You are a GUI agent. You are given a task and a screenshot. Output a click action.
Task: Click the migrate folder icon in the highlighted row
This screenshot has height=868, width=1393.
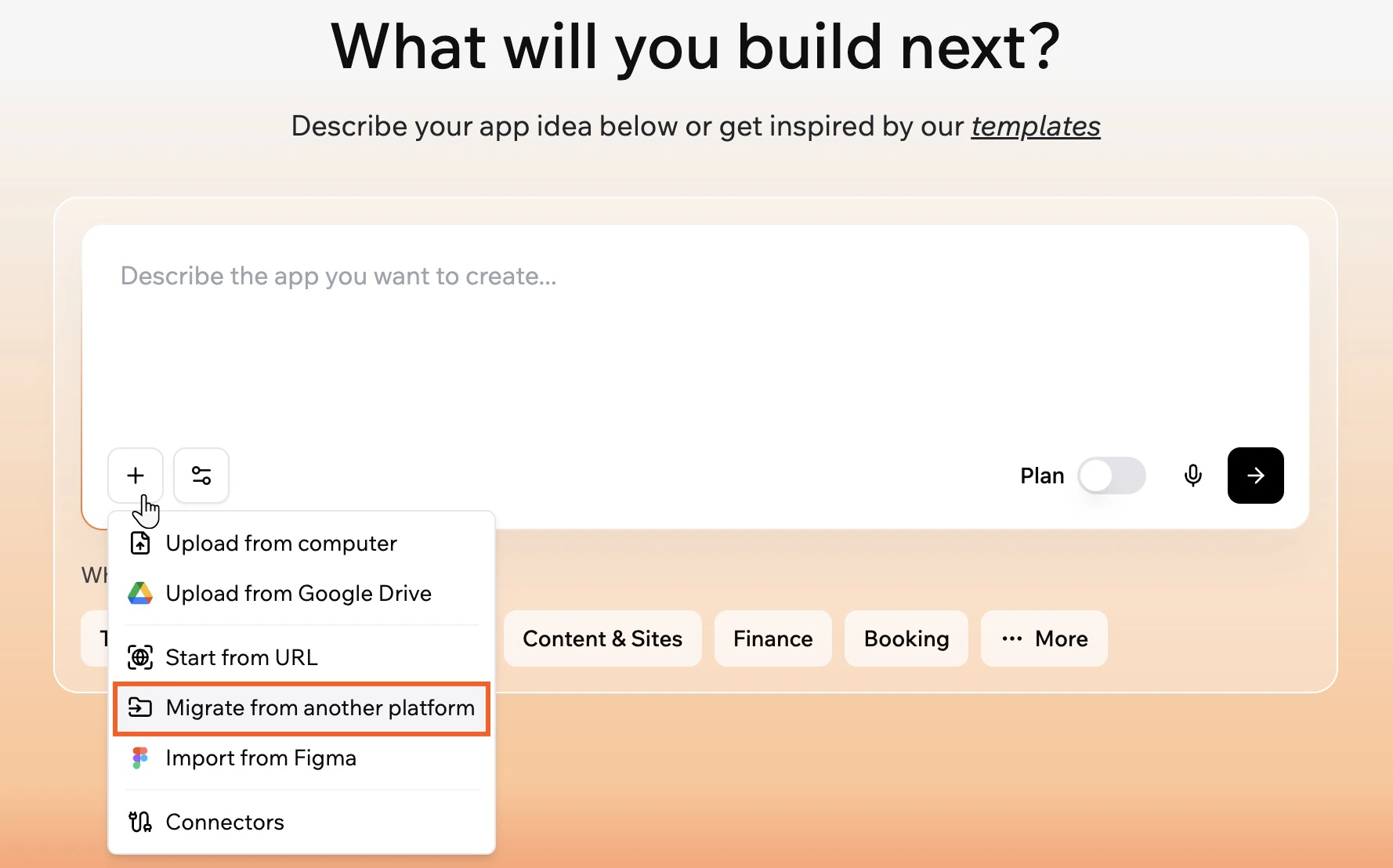pos(140,707)
